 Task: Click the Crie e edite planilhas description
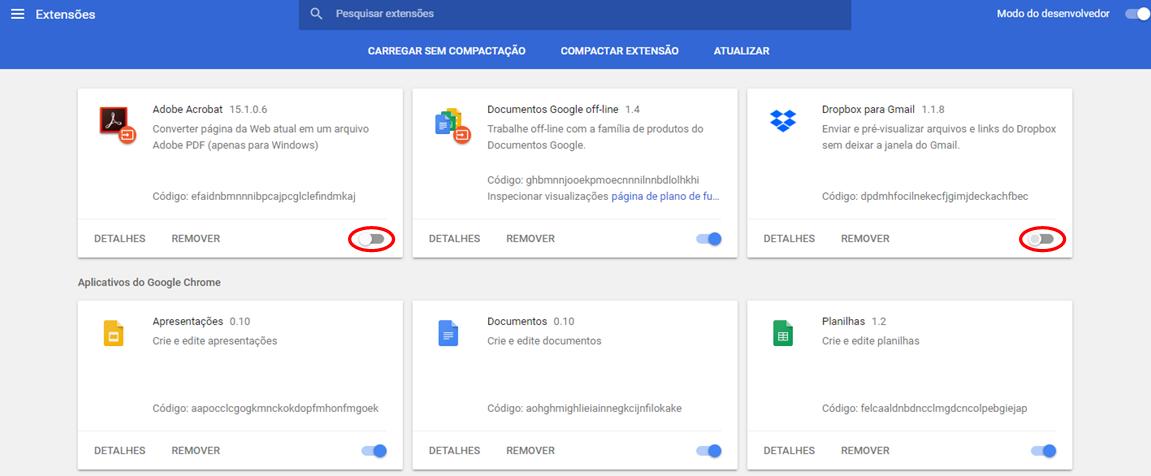871,341
